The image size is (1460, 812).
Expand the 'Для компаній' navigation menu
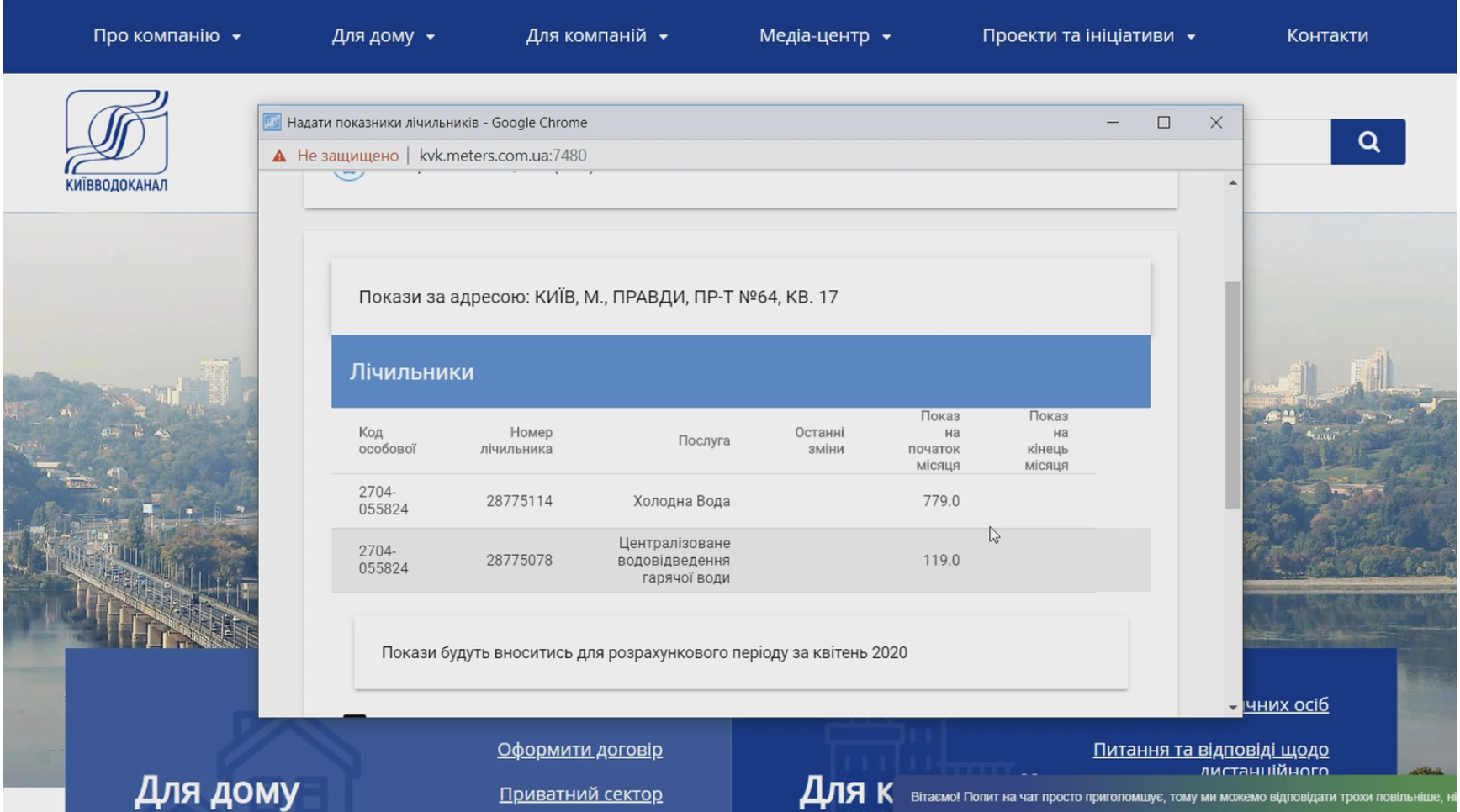pyautogui.click(x=596, y=36)
